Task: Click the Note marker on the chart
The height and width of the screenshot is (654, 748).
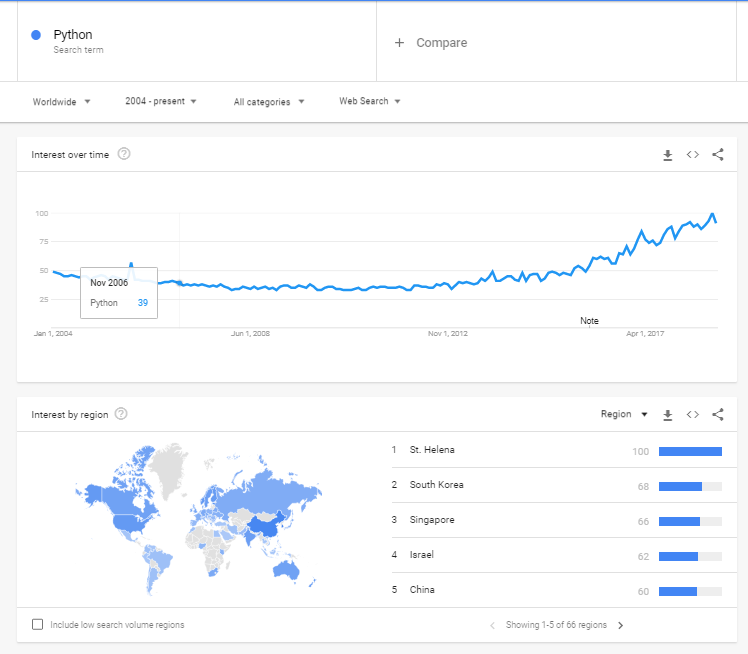Action: [589, 321]
